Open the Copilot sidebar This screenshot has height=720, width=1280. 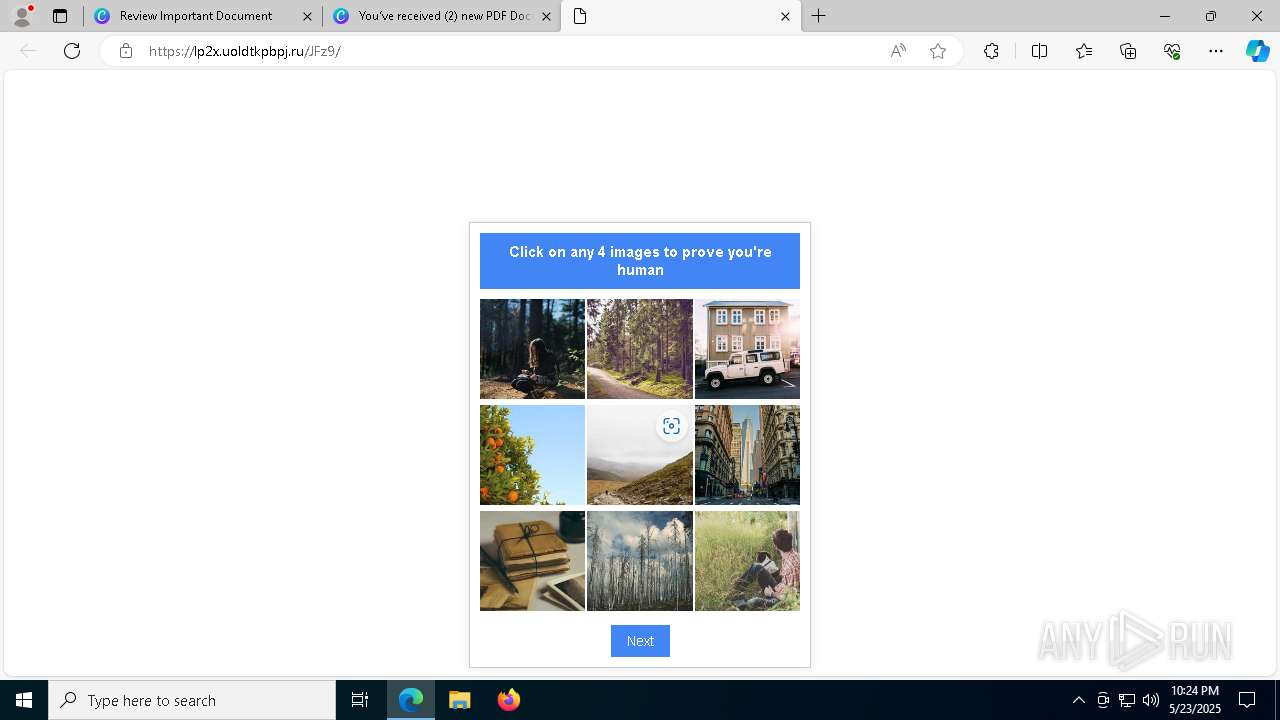point(1257,51)
